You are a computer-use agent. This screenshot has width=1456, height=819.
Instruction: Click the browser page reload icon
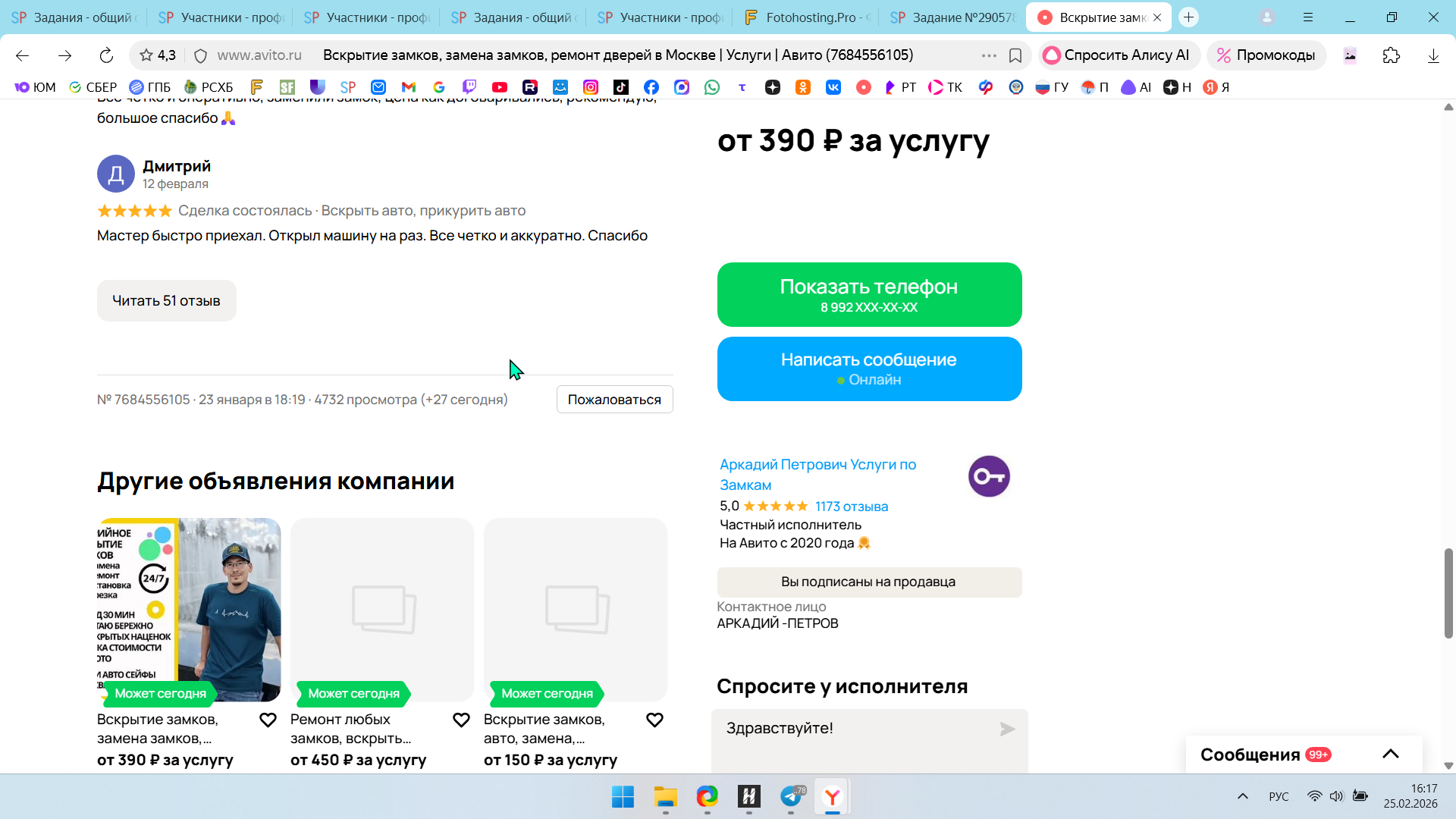tap(106, 55)
